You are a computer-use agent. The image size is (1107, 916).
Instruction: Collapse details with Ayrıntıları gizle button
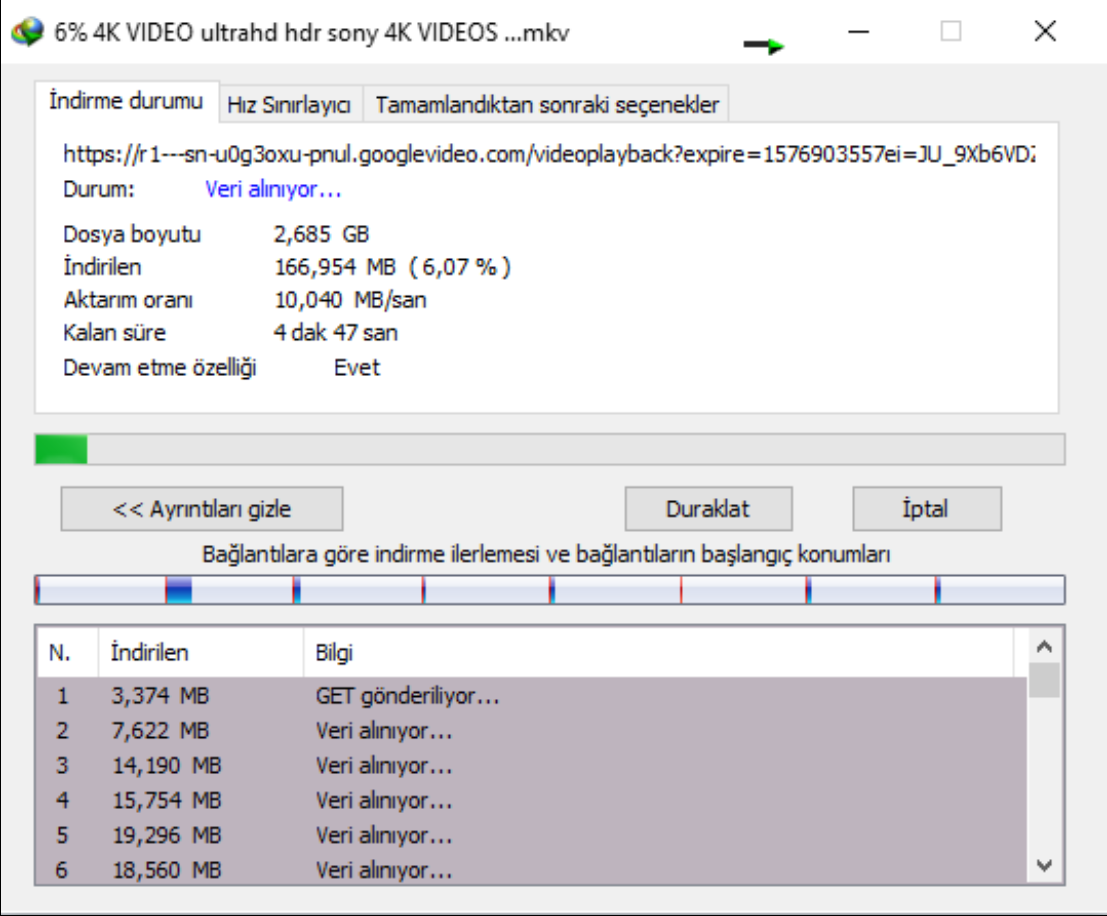(x=202, y=509)
